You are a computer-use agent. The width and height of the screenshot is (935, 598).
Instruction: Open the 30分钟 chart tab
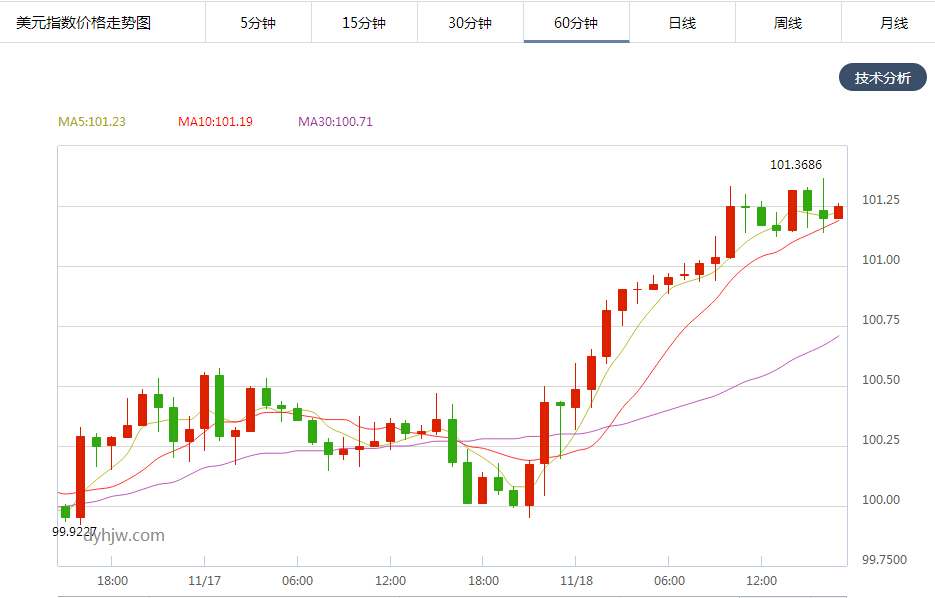point(470,23)
